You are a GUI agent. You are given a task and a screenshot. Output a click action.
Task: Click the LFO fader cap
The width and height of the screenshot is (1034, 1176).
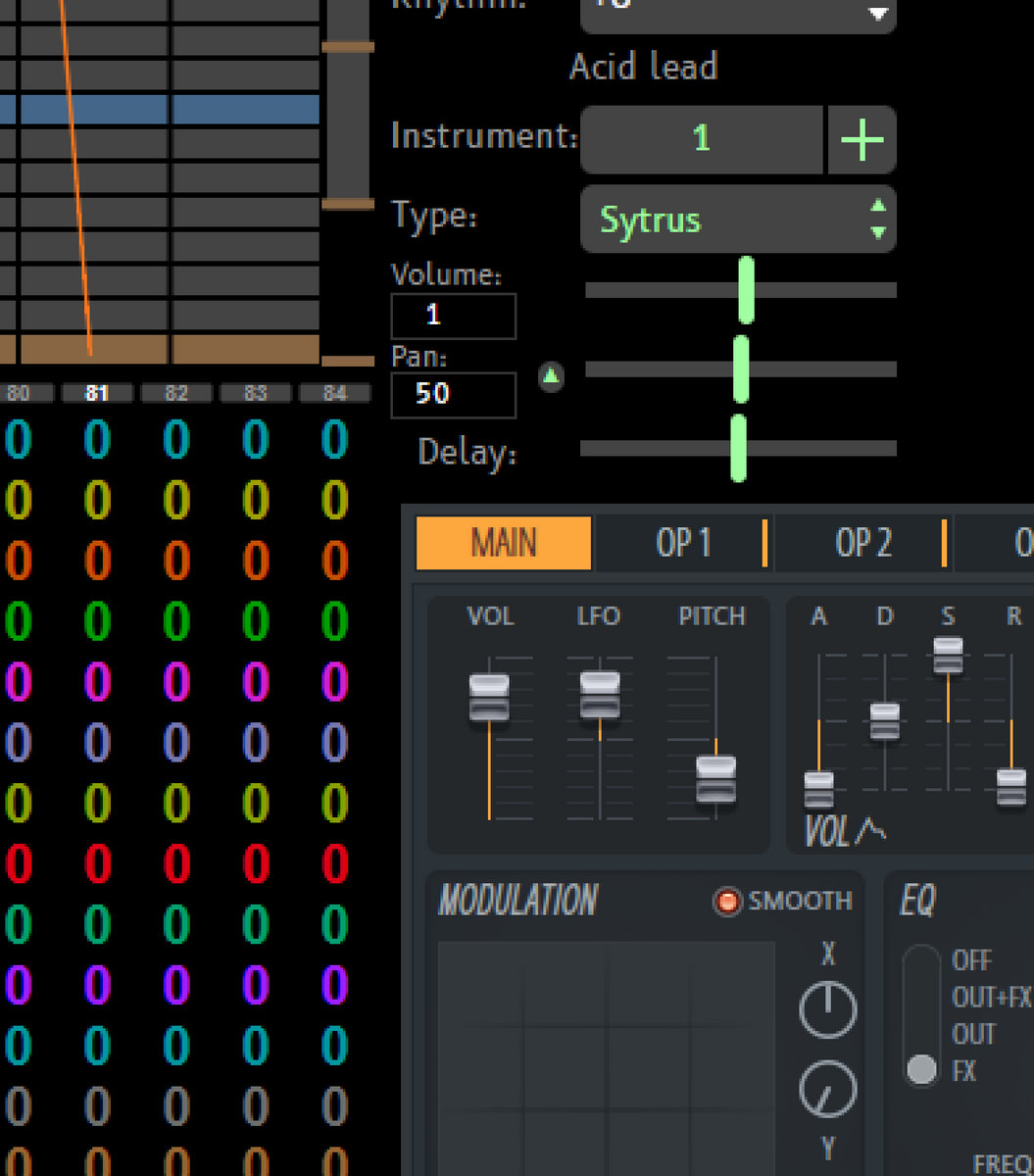(x=600, y=695)
